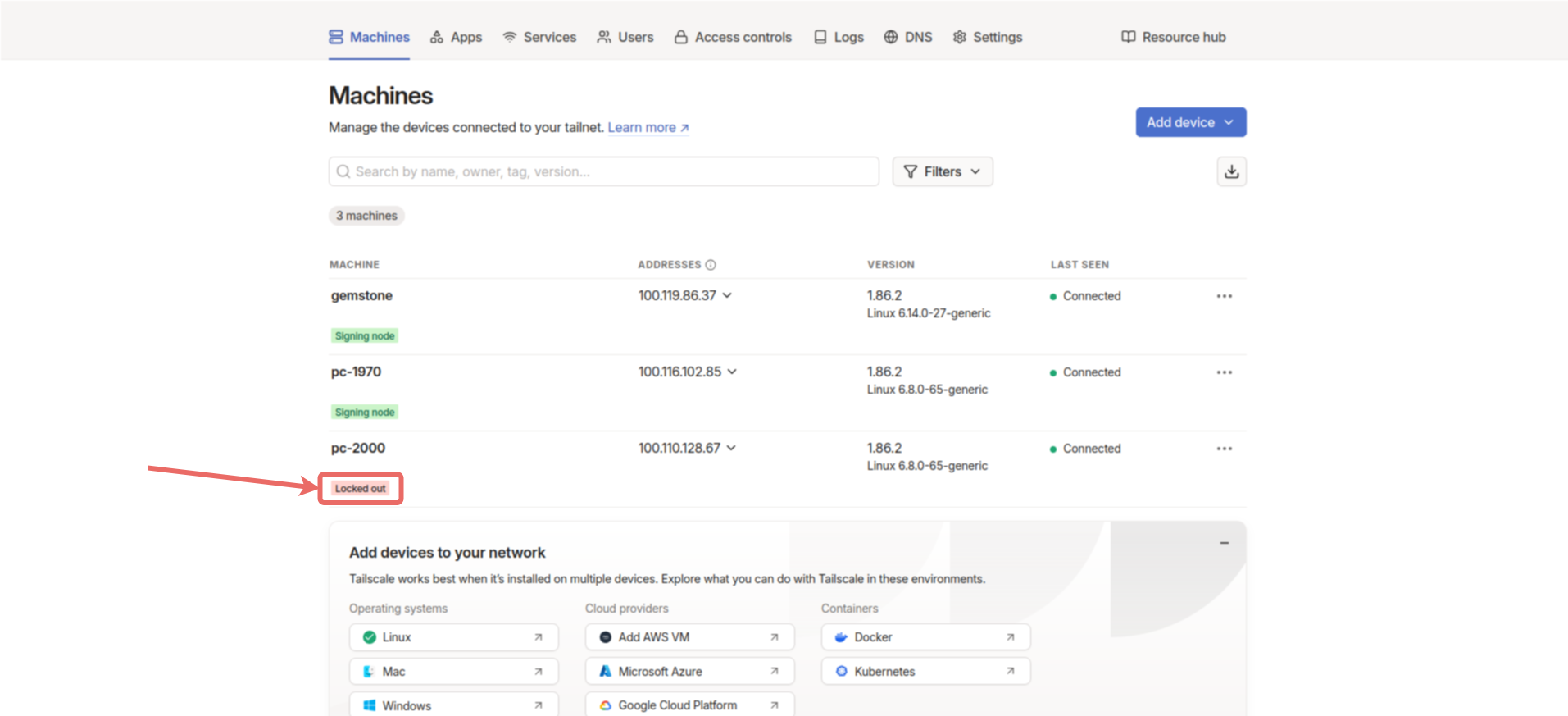Screen dimensions: 1568x716
Task: Click the VERSION column header
Action: [x=891, y=265]
